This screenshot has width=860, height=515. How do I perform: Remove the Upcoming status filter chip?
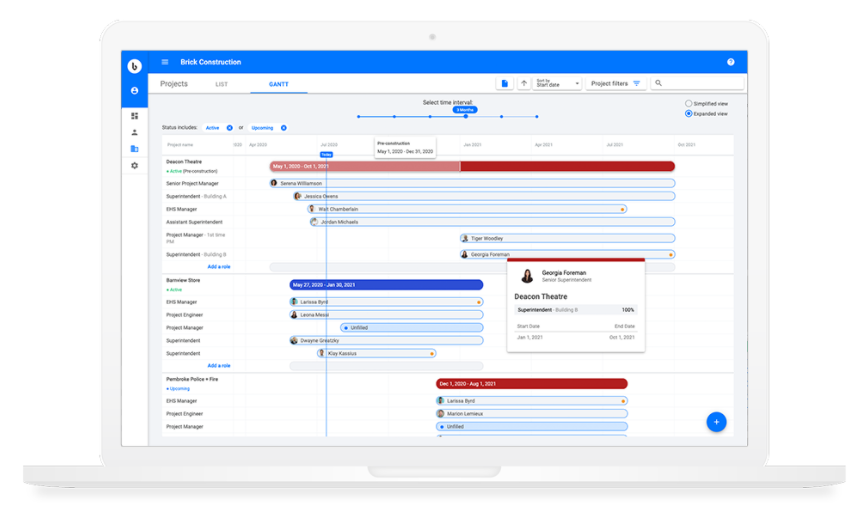click(x=284, y=128)
